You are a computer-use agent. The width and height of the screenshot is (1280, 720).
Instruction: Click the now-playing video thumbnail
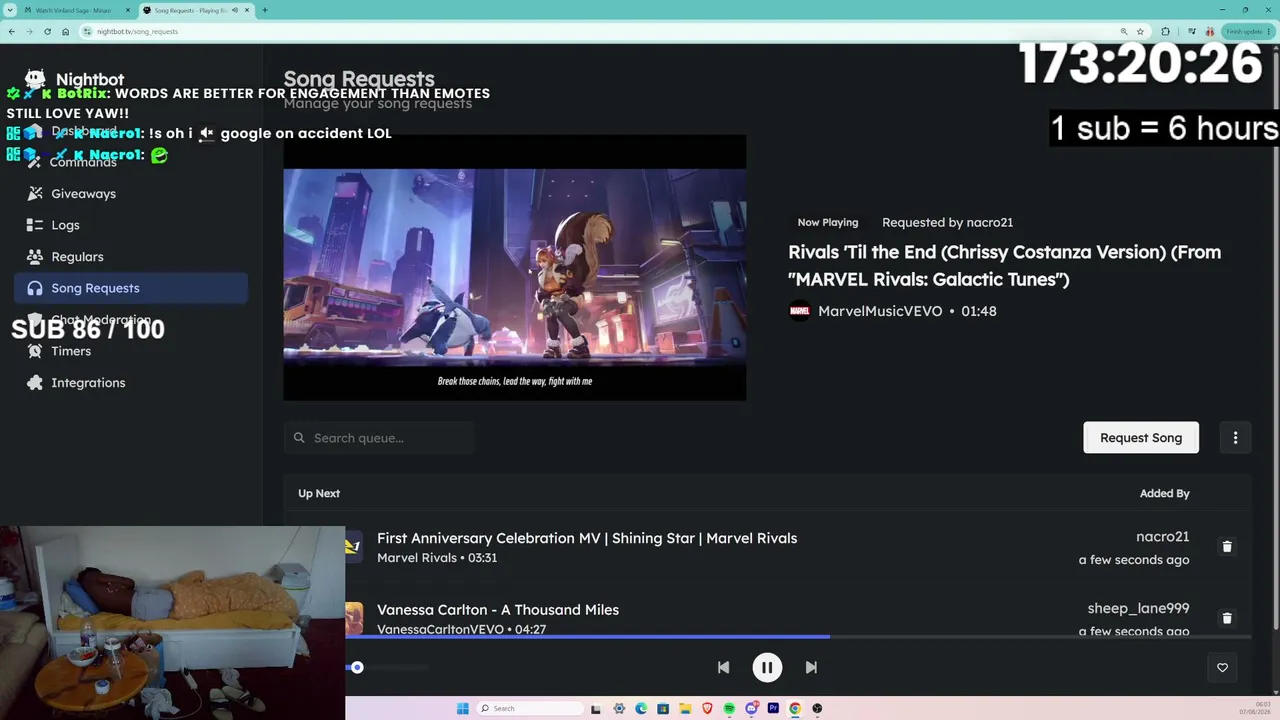point(515,268)
